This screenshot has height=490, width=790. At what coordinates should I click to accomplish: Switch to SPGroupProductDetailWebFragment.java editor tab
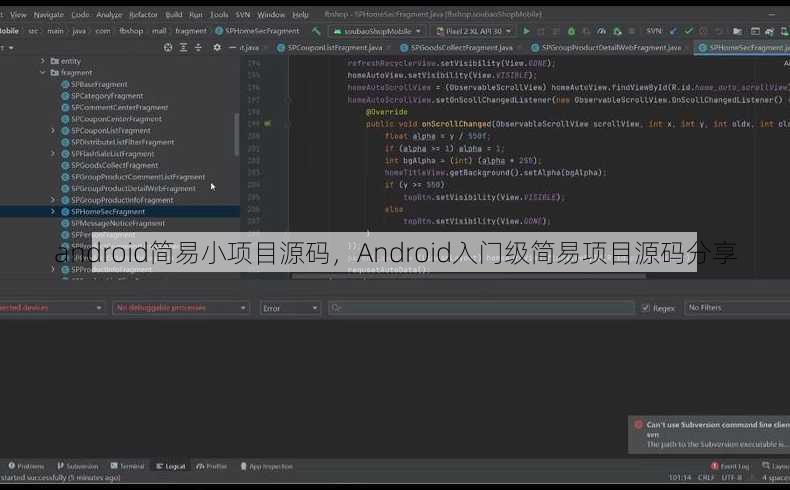click(611, 48)
